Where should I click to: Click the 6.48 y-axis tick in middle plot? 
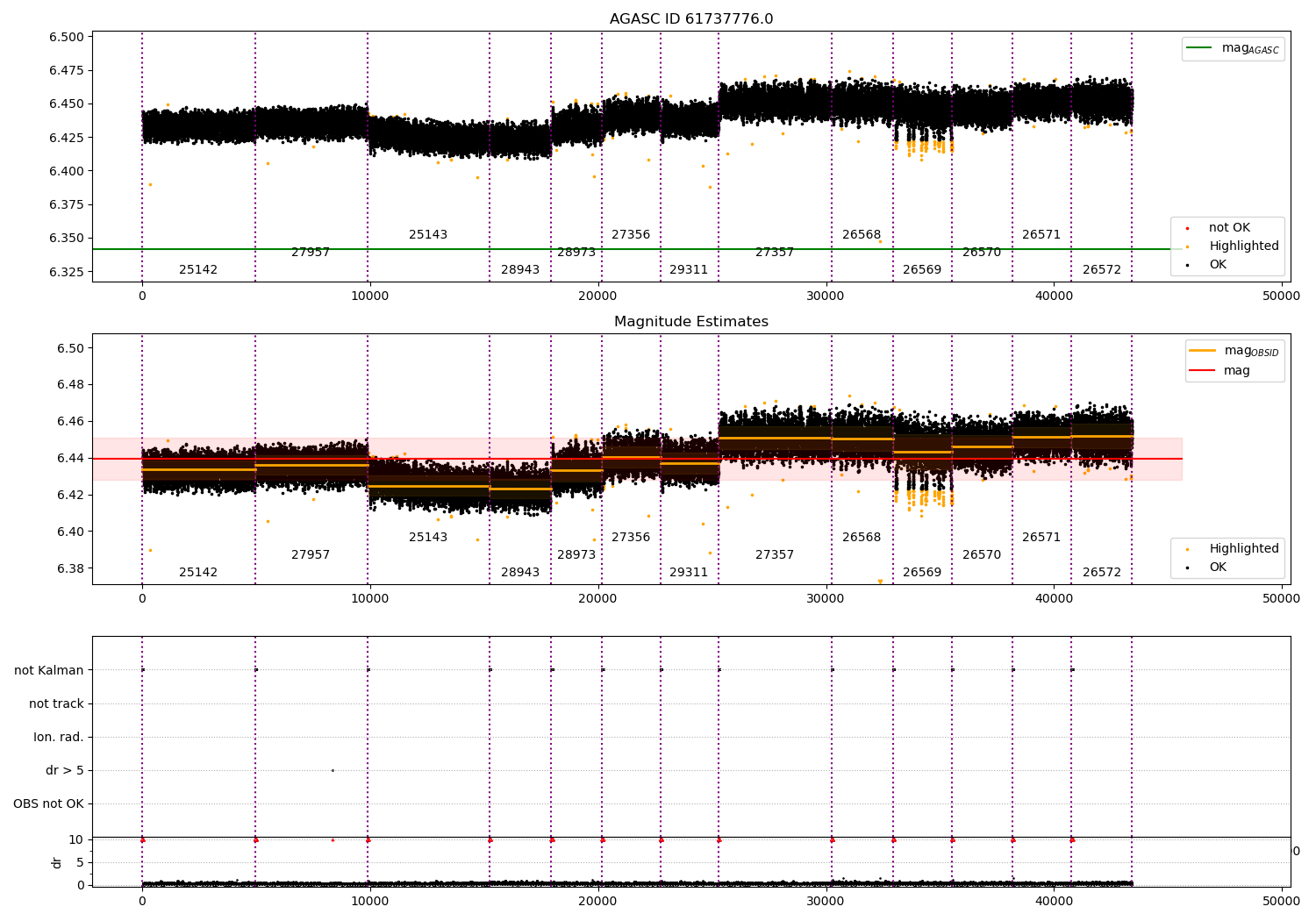(x=70, y=384)
